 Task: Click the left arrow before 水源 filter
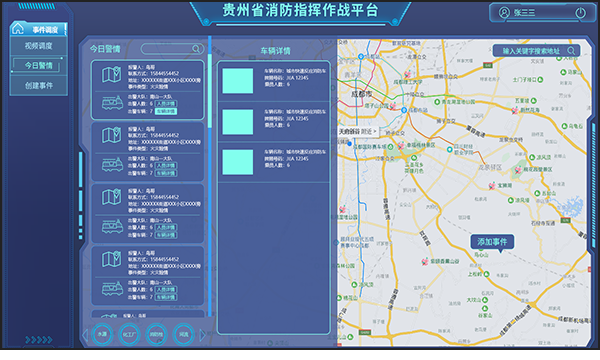[85, 335]
